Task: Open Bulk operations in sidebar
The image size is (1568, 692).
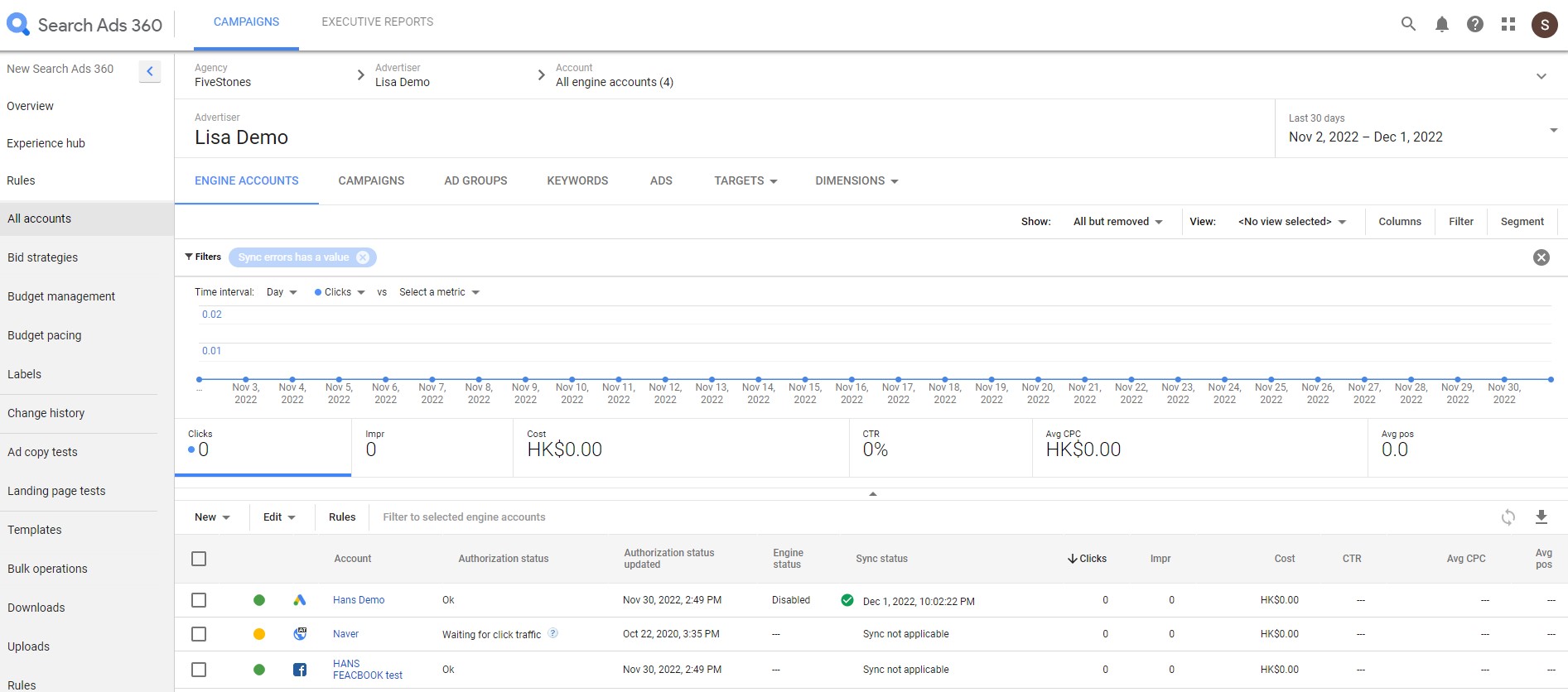Action: [x=47, y=569]
